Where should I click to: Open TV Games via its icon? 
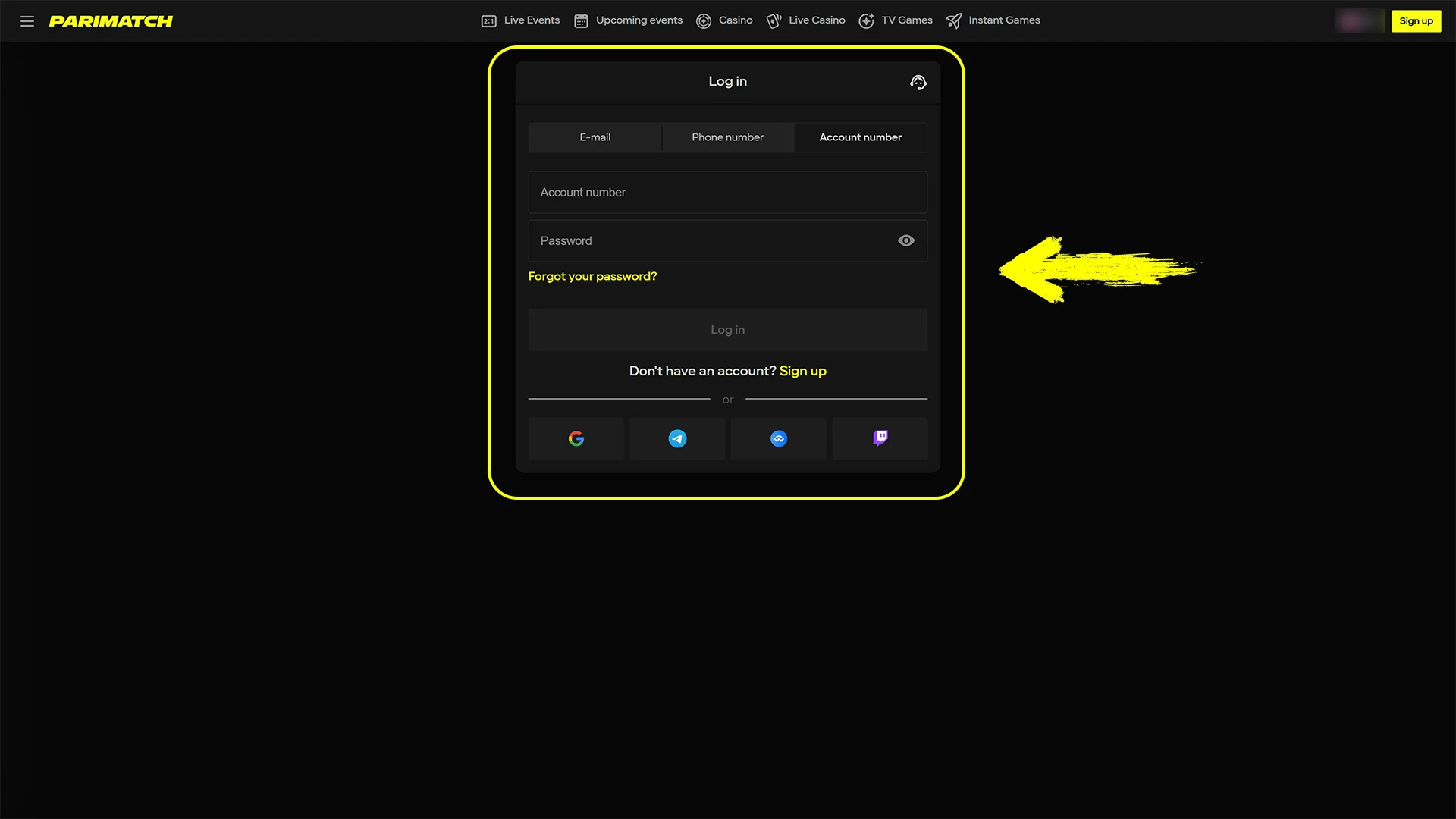click(866, 20)
